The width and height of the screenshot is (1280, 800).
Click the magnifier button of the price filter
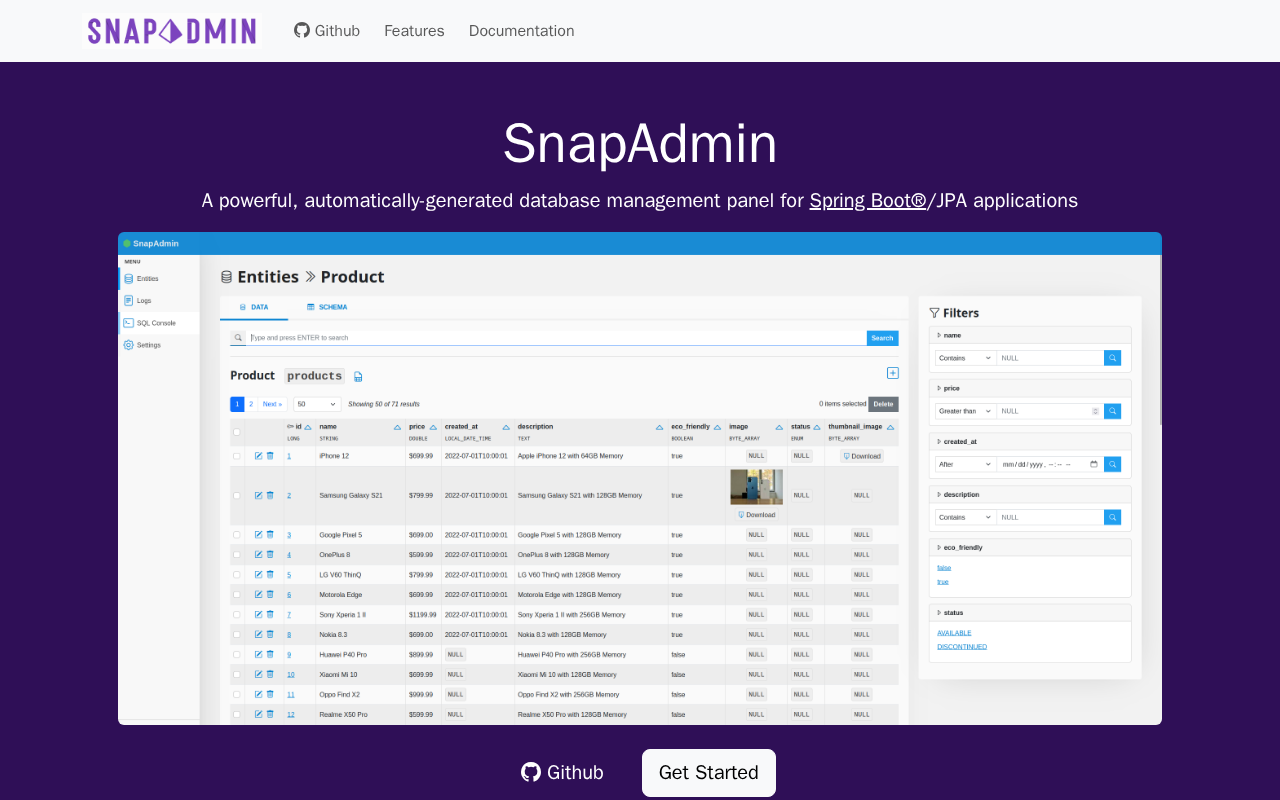(x=1112, y=411)
